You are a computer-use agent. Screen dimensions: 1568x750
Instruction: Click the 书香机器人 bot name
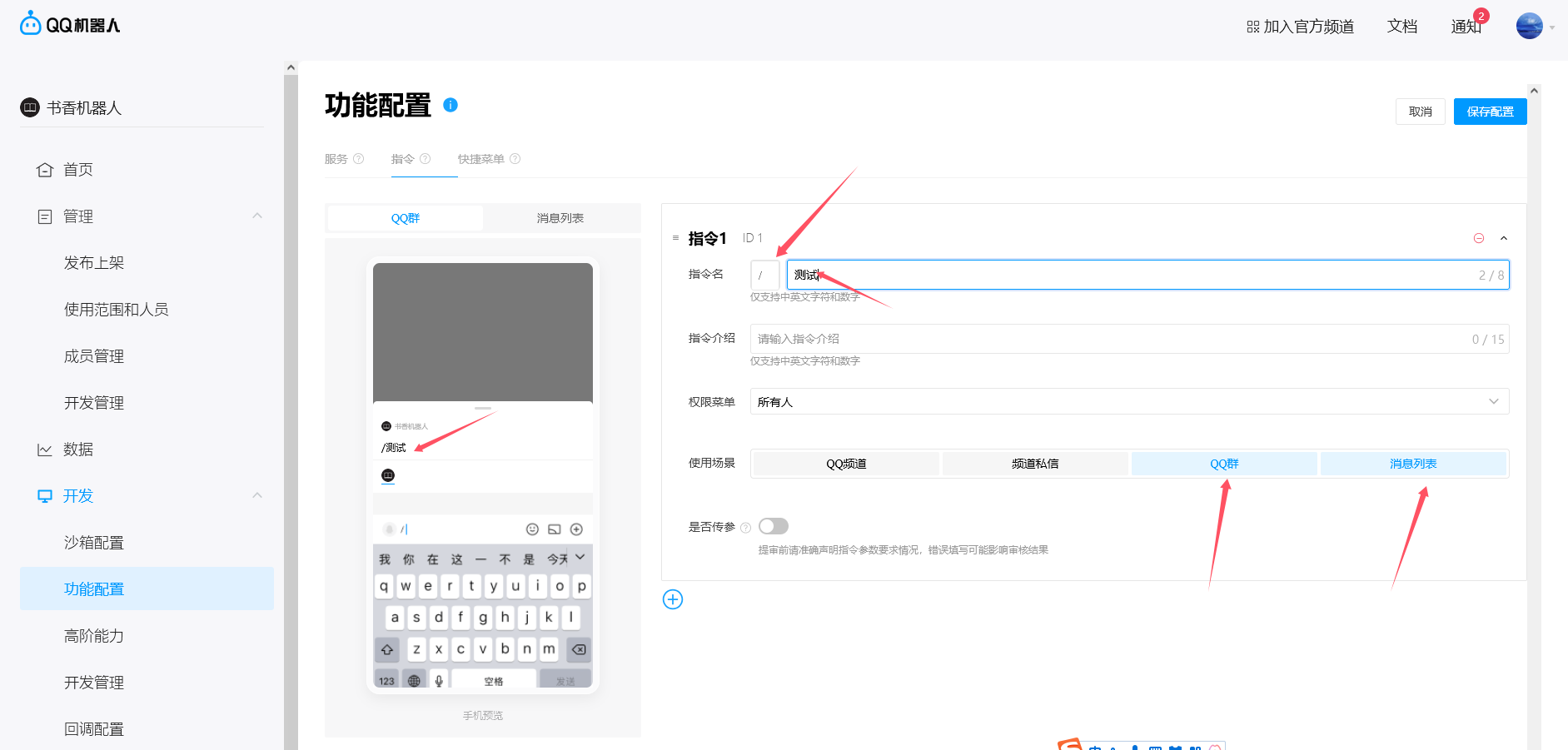click(x=84, y=107)
